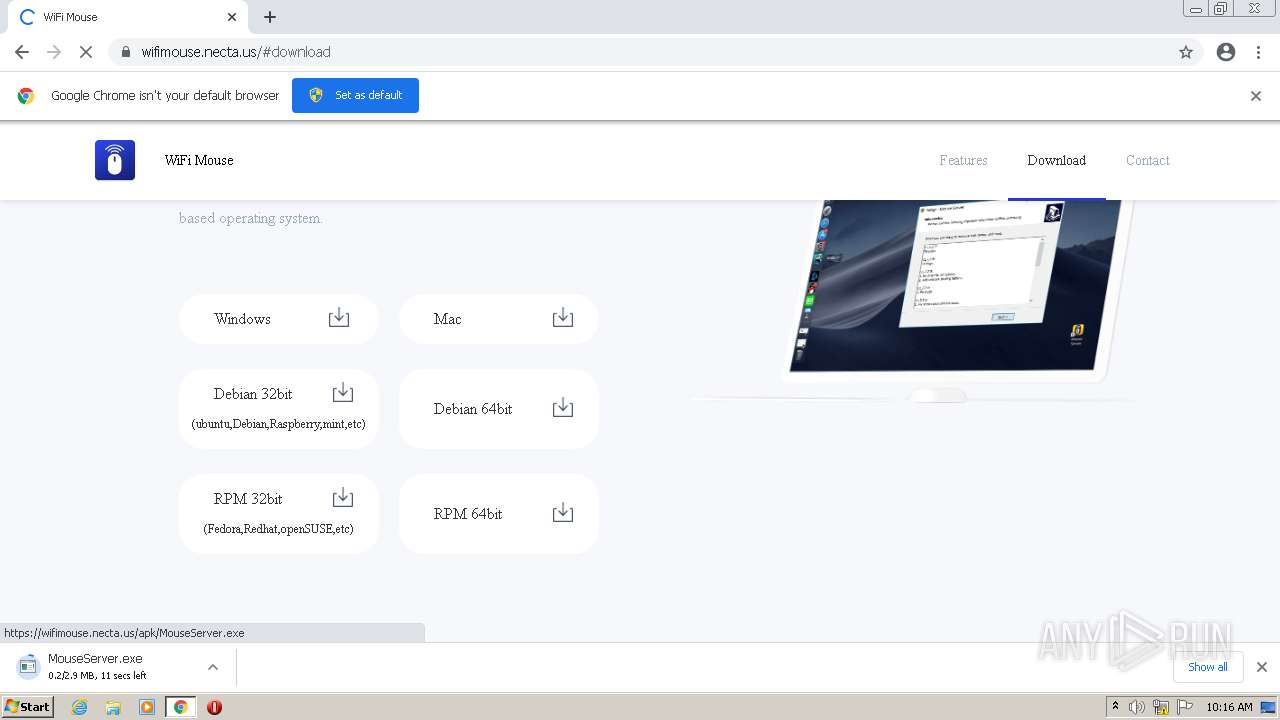Click the red Opera taskbar icon

point(214,707)
